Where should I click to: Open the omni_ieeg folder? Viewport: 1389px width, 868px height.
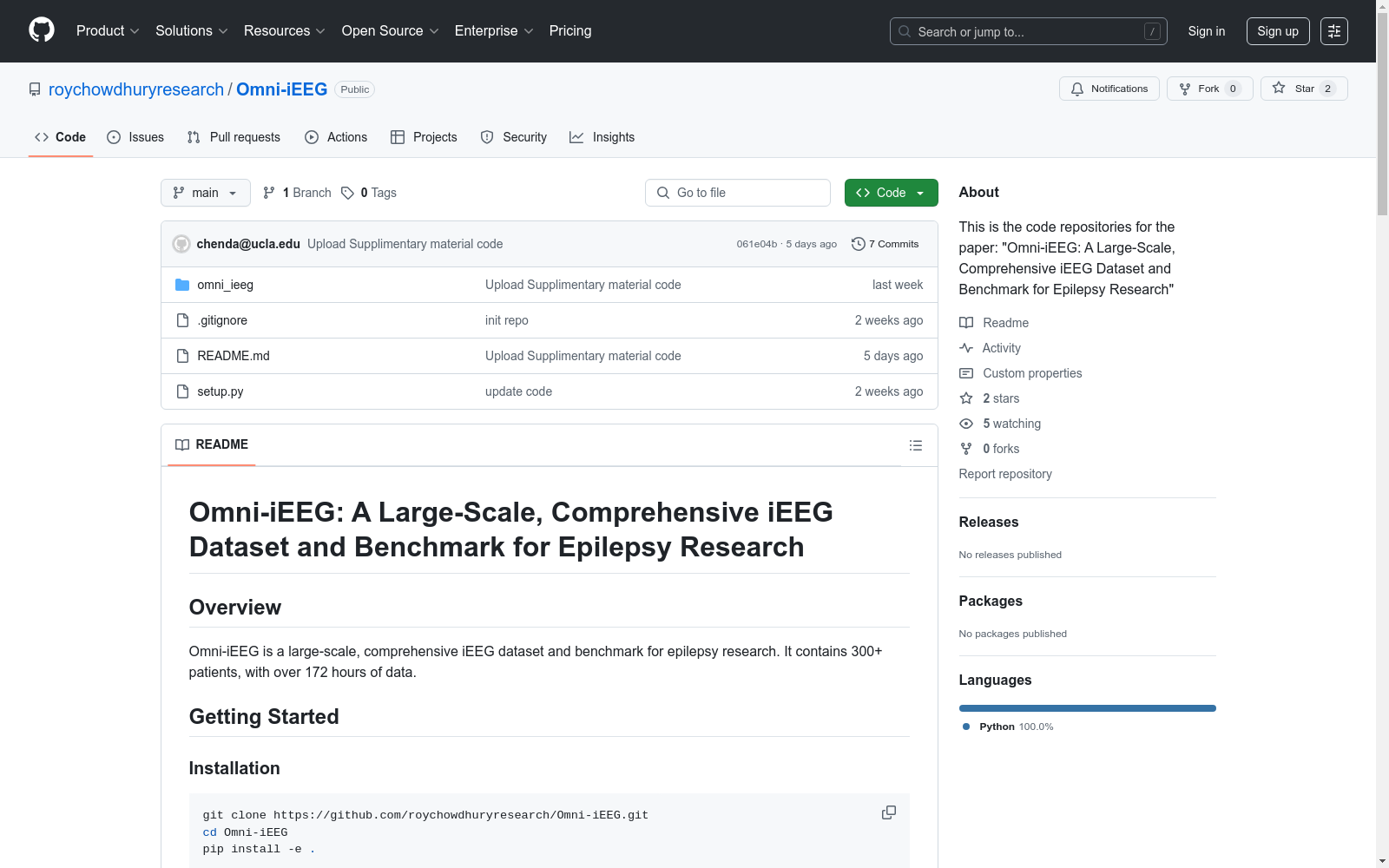[x=225, y=285]
